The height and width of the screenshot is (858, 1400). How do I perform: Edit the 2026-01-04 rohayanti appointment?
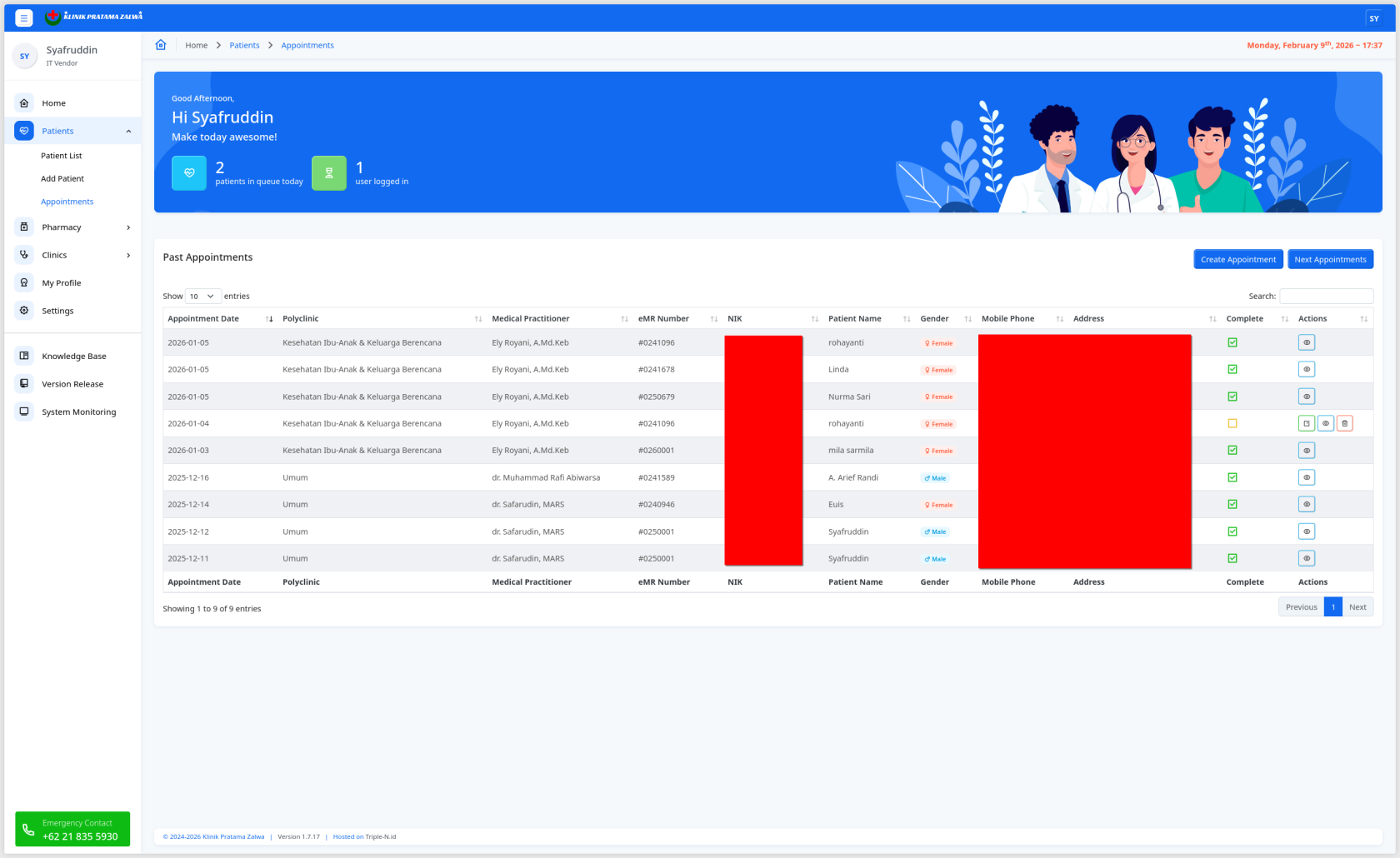point(1306,423)
